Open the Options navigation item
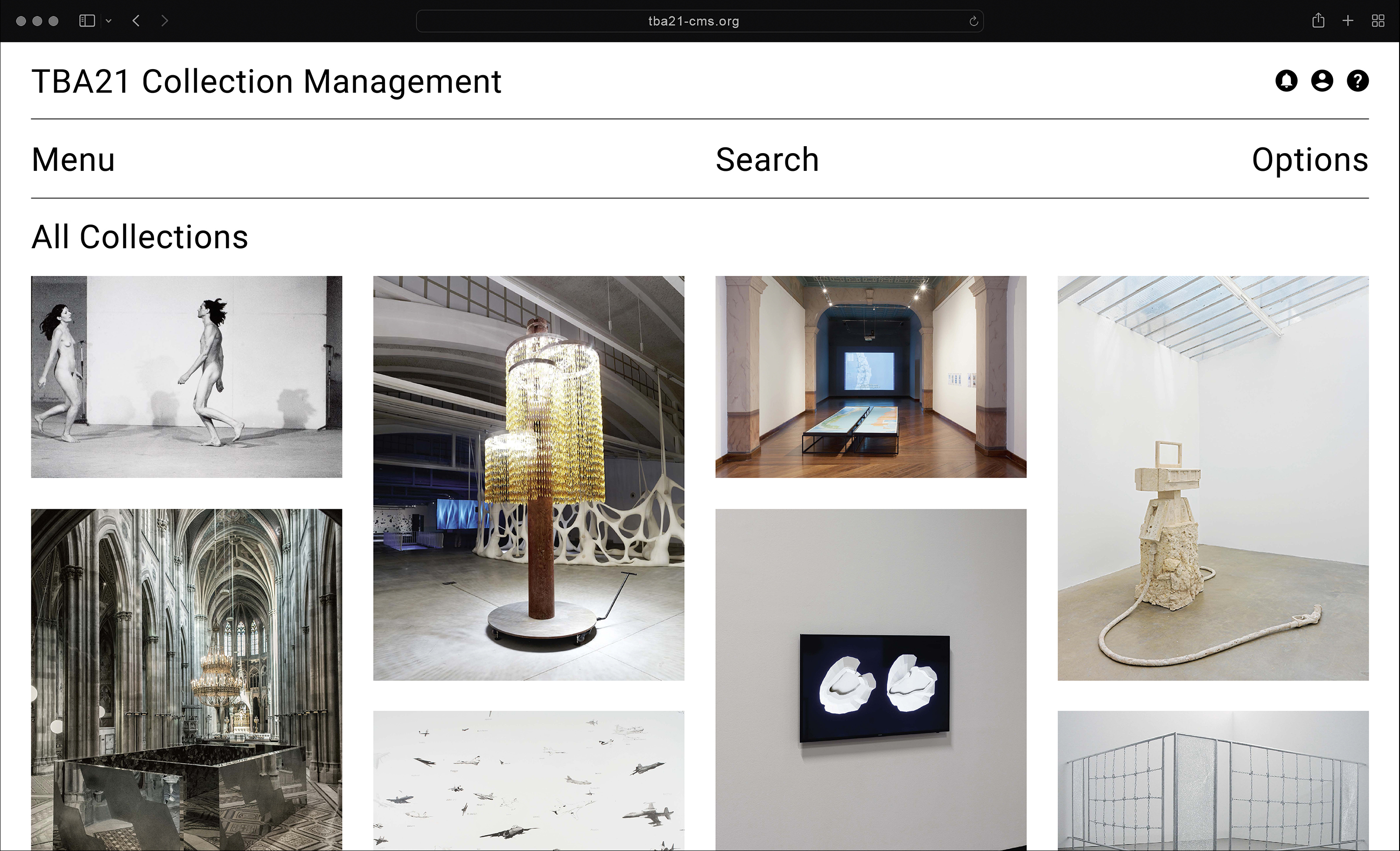Screen dimensions: 1400x851 [1310, 160]
